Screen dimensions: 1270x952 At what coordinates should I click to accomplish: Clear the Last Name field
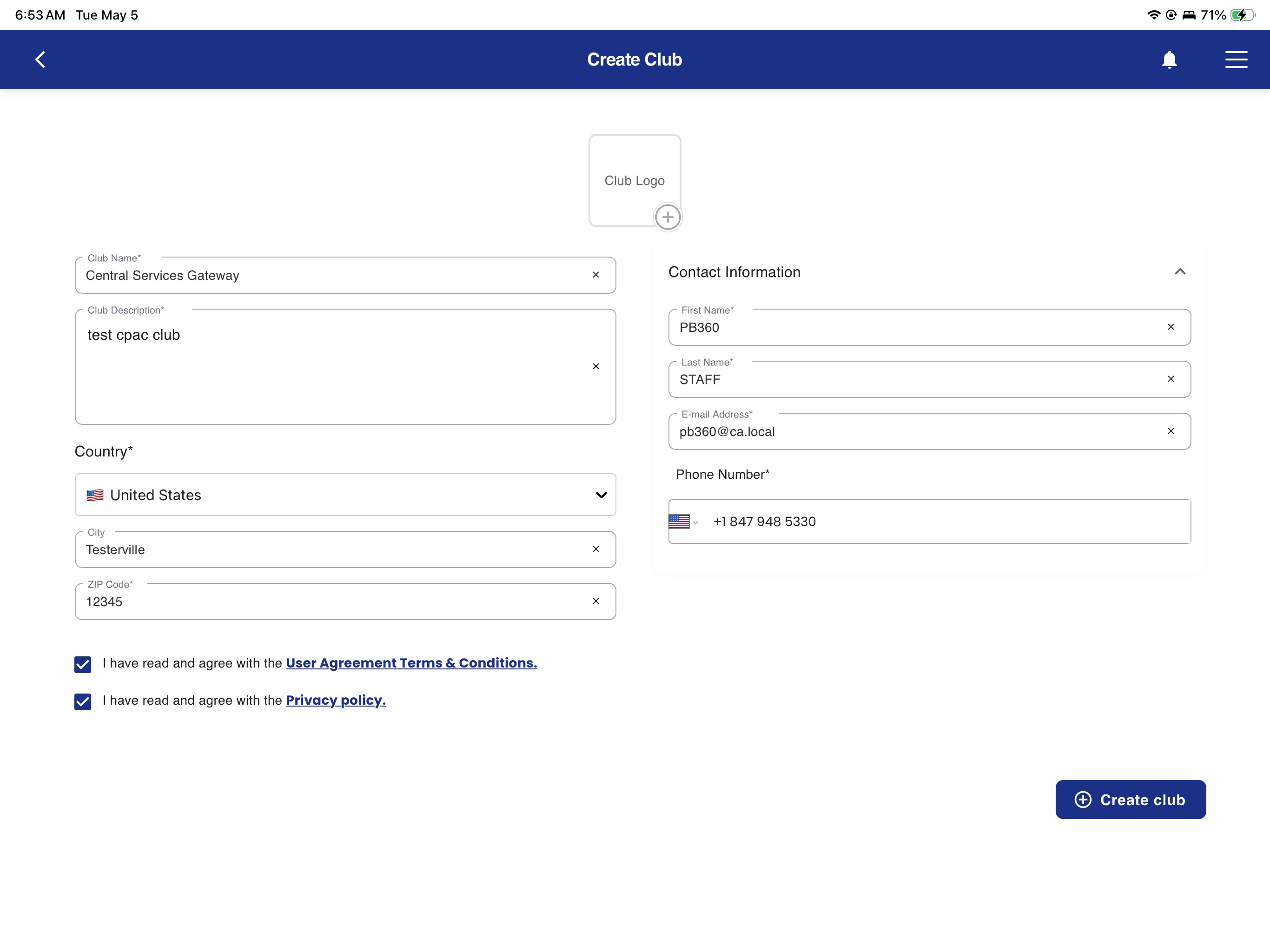coord(1171,379)
